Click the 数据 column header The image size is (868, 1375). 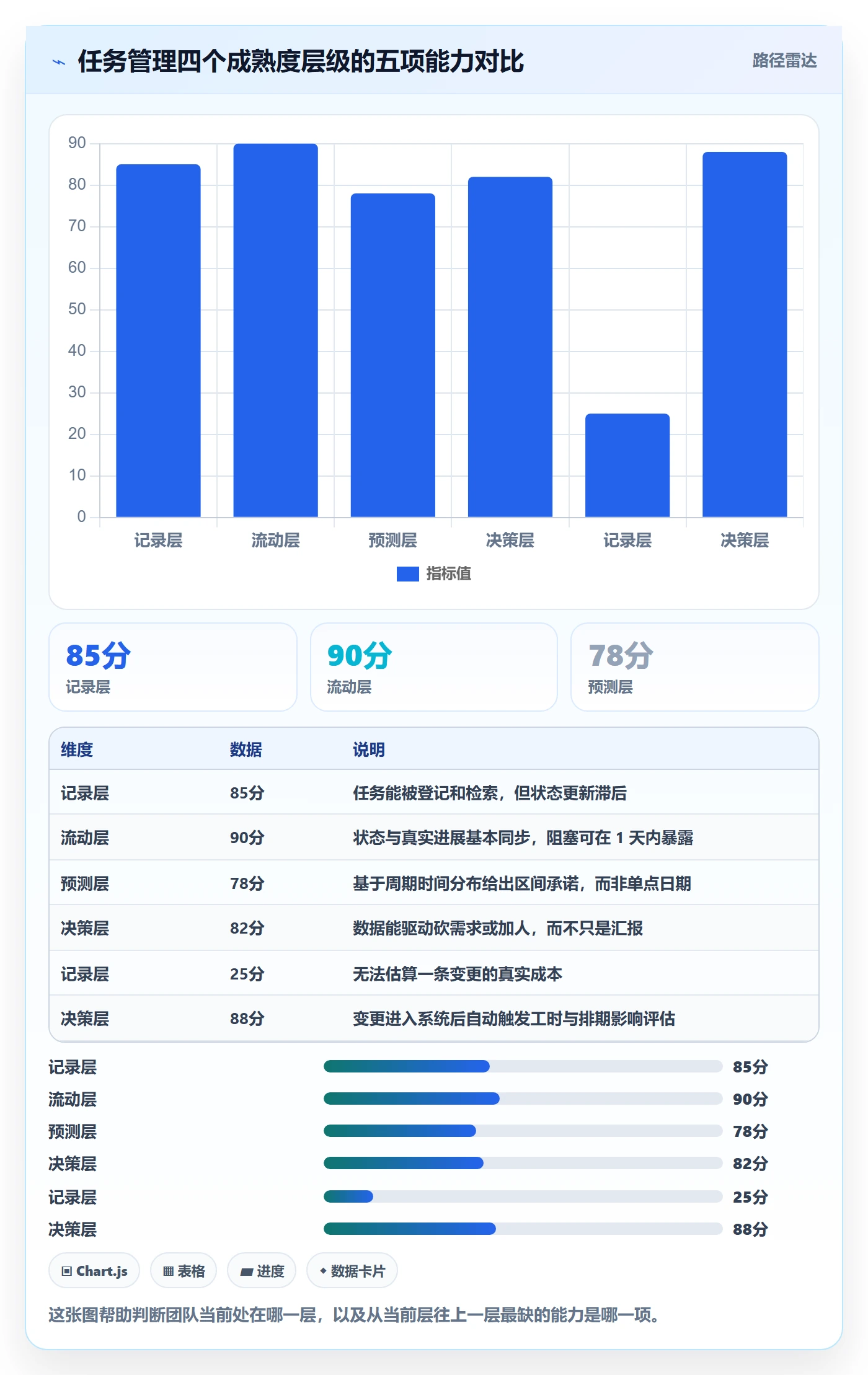point(246,749)
